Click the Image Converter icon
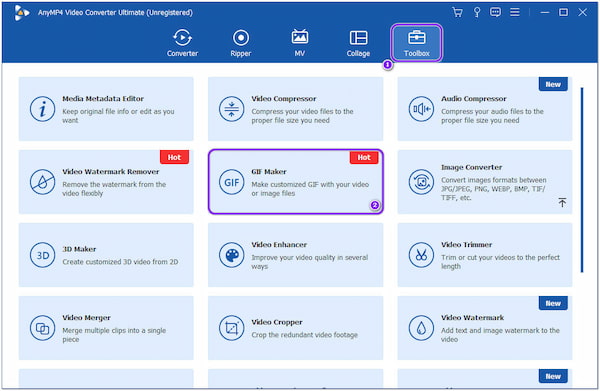This screenshot has width=600, height=391. [x=421, y=182]
